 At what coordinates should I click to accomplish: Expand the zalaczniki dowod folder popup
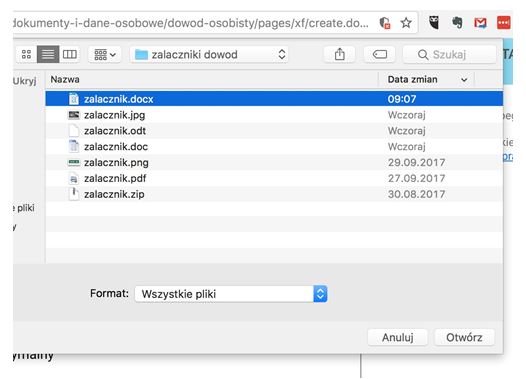pos(209,54)
